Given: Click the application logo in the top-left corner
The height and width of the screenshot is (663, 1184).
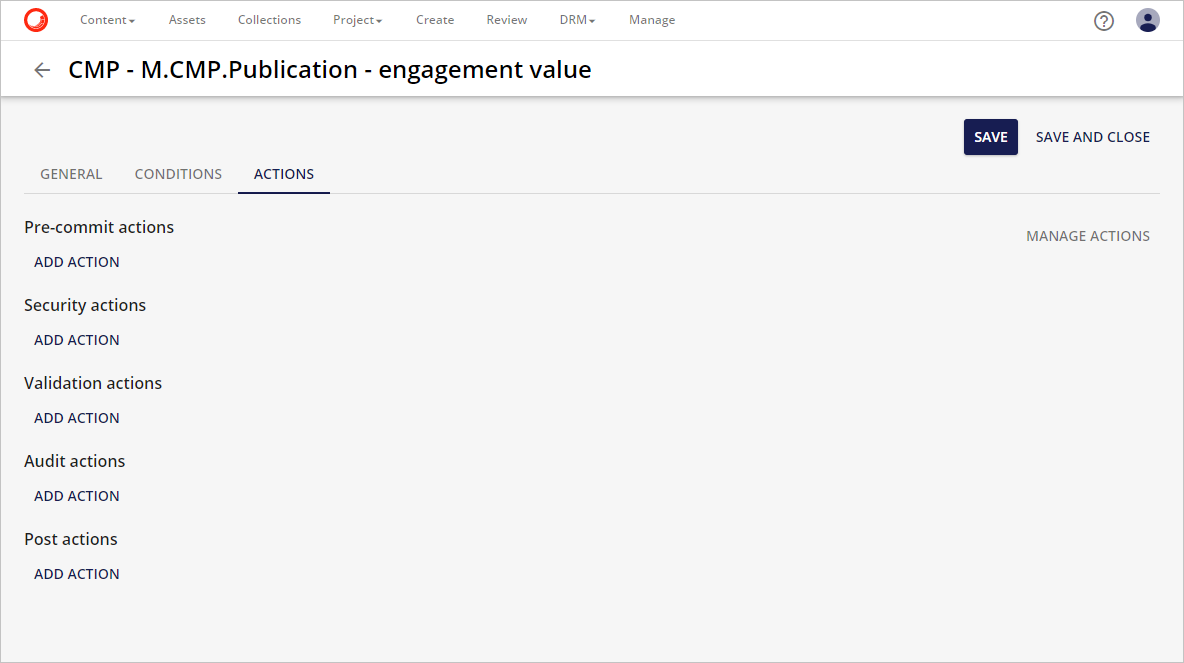Looking at the screenshot, I should click(x=35, y=19).
